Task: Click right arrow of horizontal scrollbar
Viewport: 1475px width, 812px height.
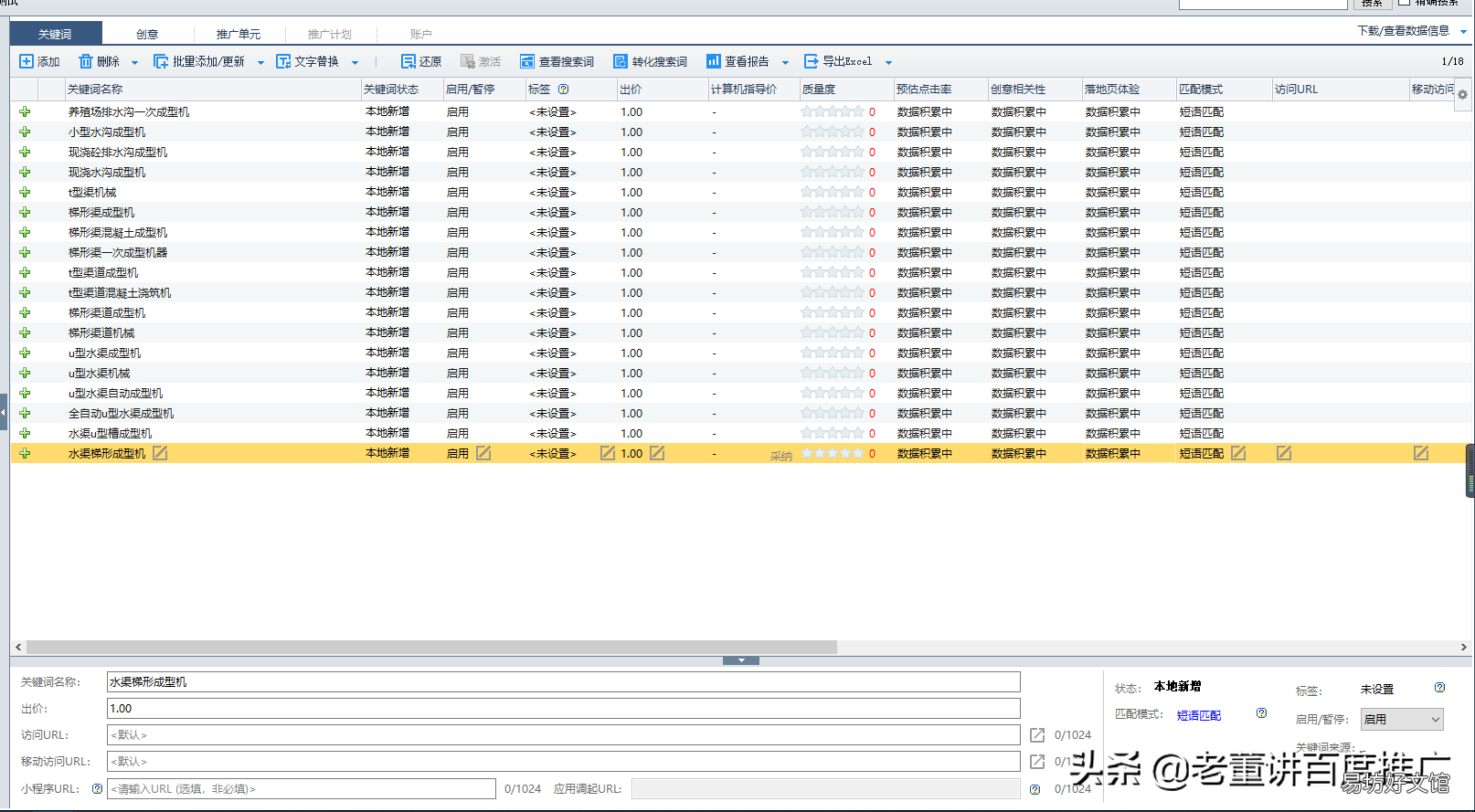Action: click(1463, 647)
